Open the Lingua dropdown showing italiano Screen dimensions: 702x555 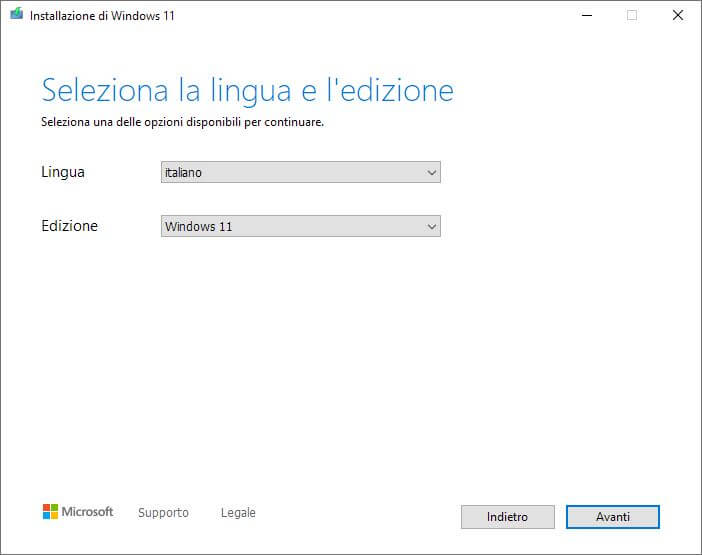point(300,172)
